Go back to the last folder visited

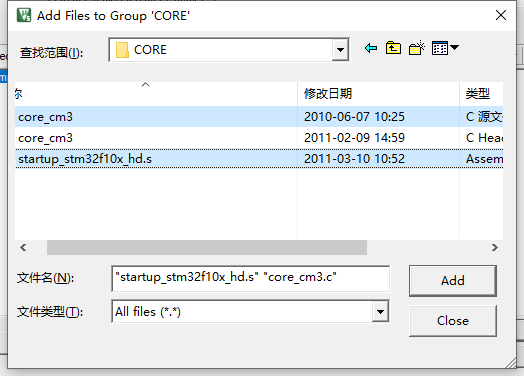coord(371,48)
